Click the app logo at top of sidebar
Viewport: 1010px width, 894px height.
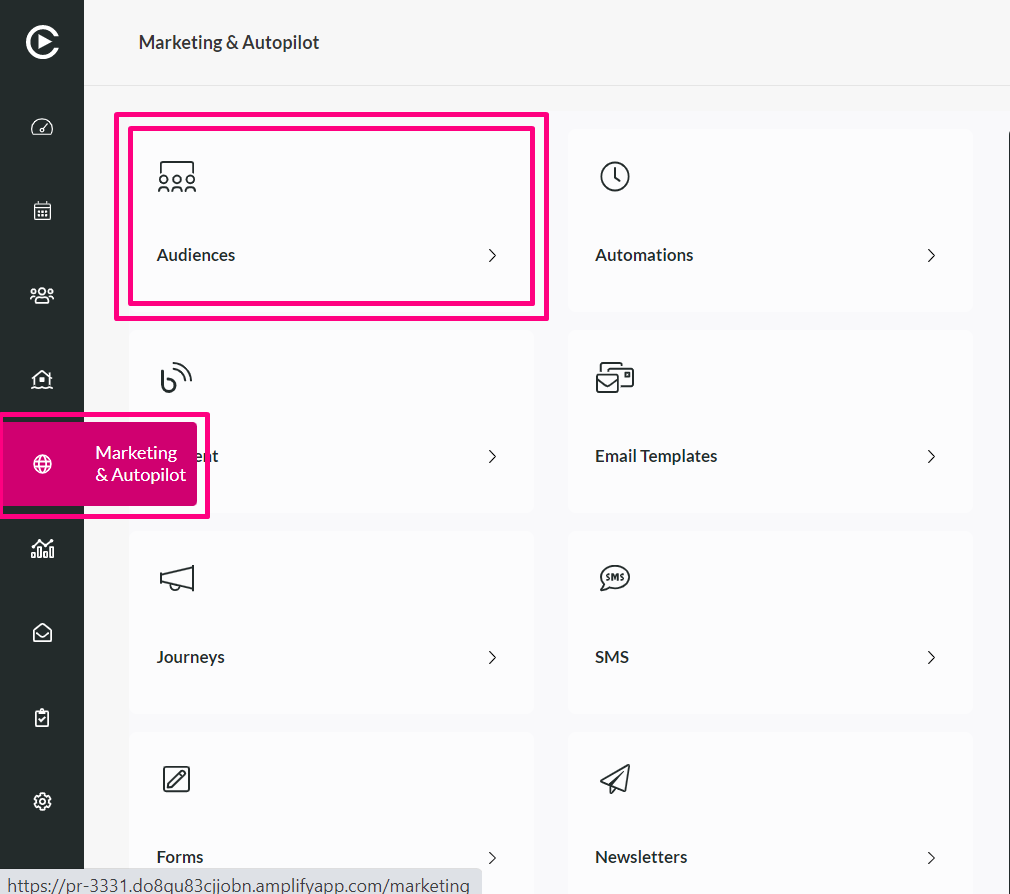[42, 42]
